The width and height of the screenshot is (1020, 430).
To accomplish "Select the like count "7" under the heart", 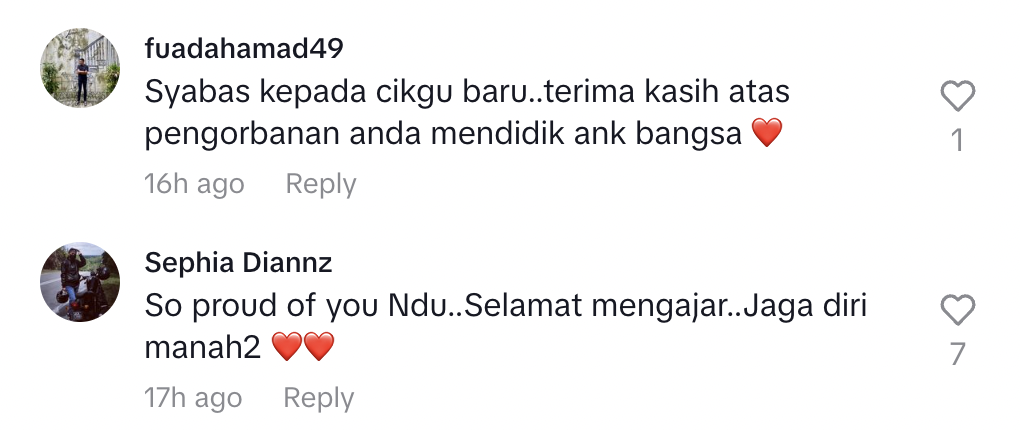I will (x=958, y=355).
